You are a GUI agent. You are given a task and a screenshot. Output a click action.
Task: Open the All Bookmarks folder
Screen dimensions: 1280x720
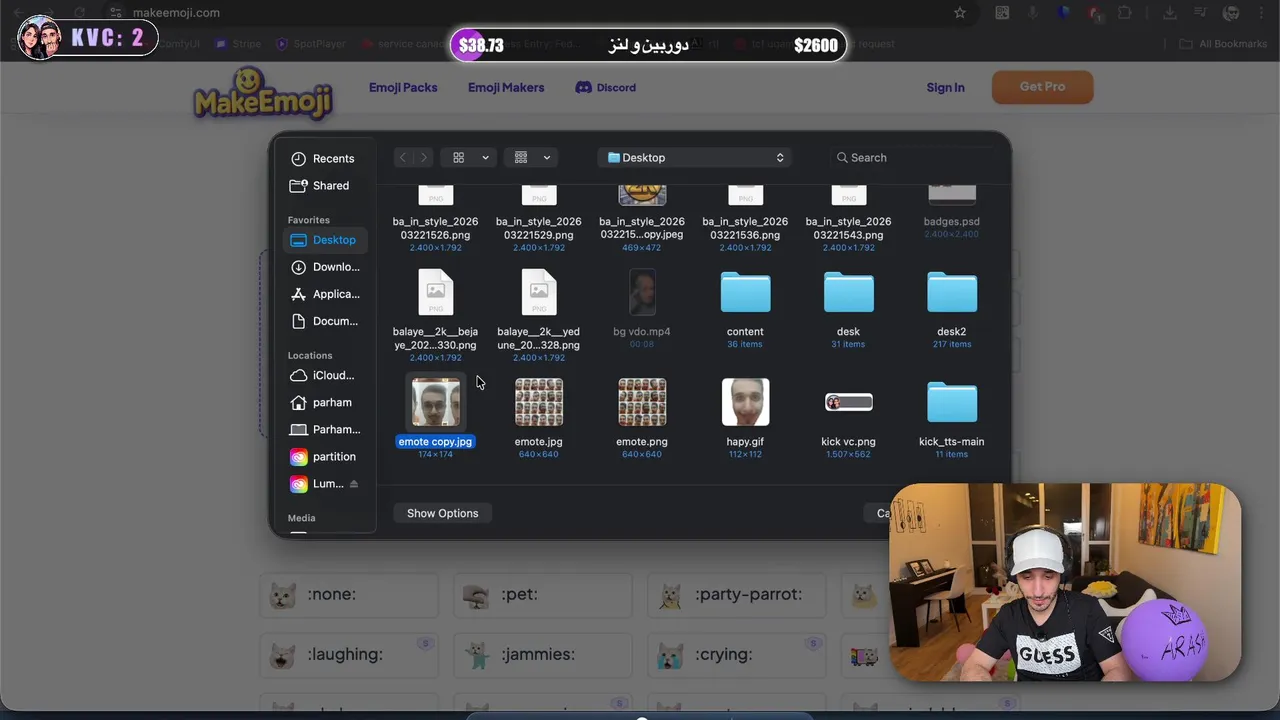point(1224,44)
